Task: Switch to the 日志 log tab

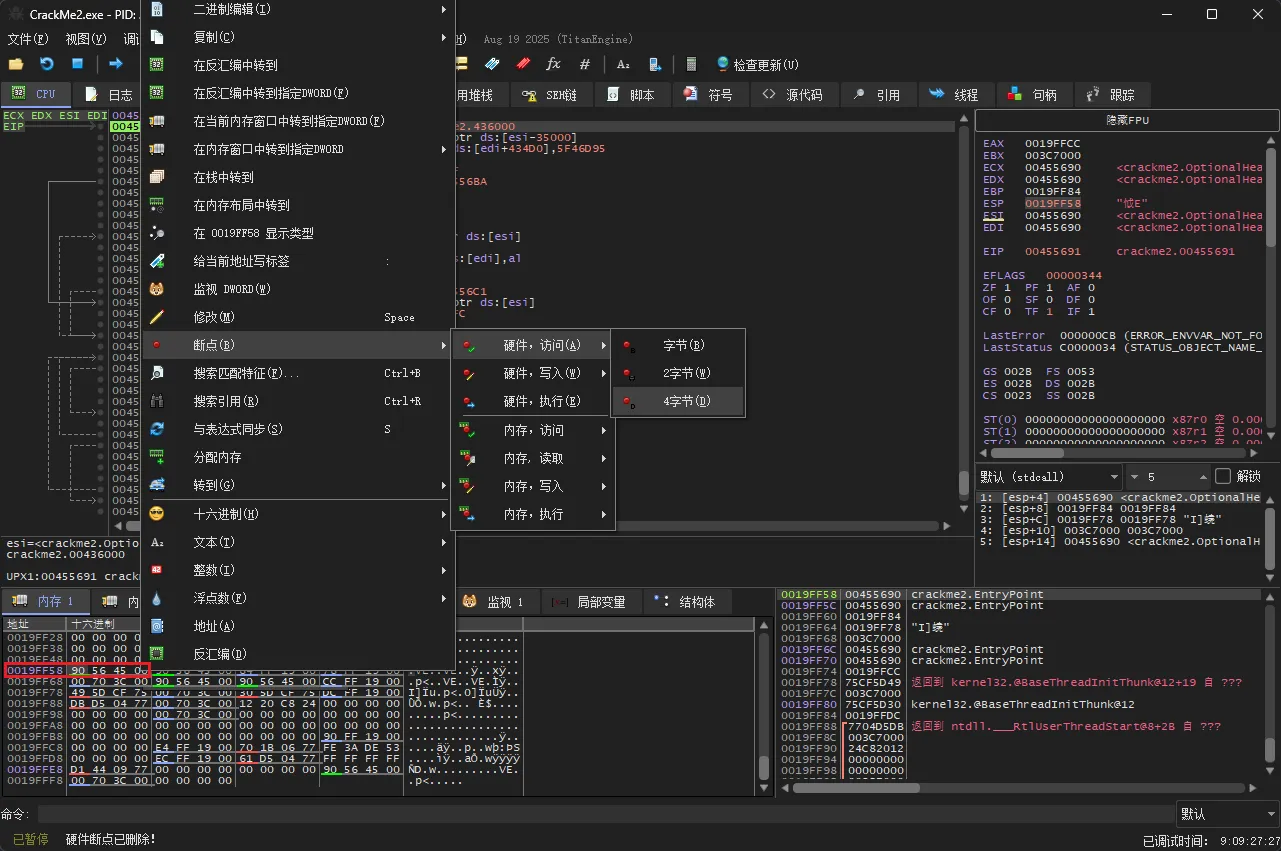Action: pos(109,95)
